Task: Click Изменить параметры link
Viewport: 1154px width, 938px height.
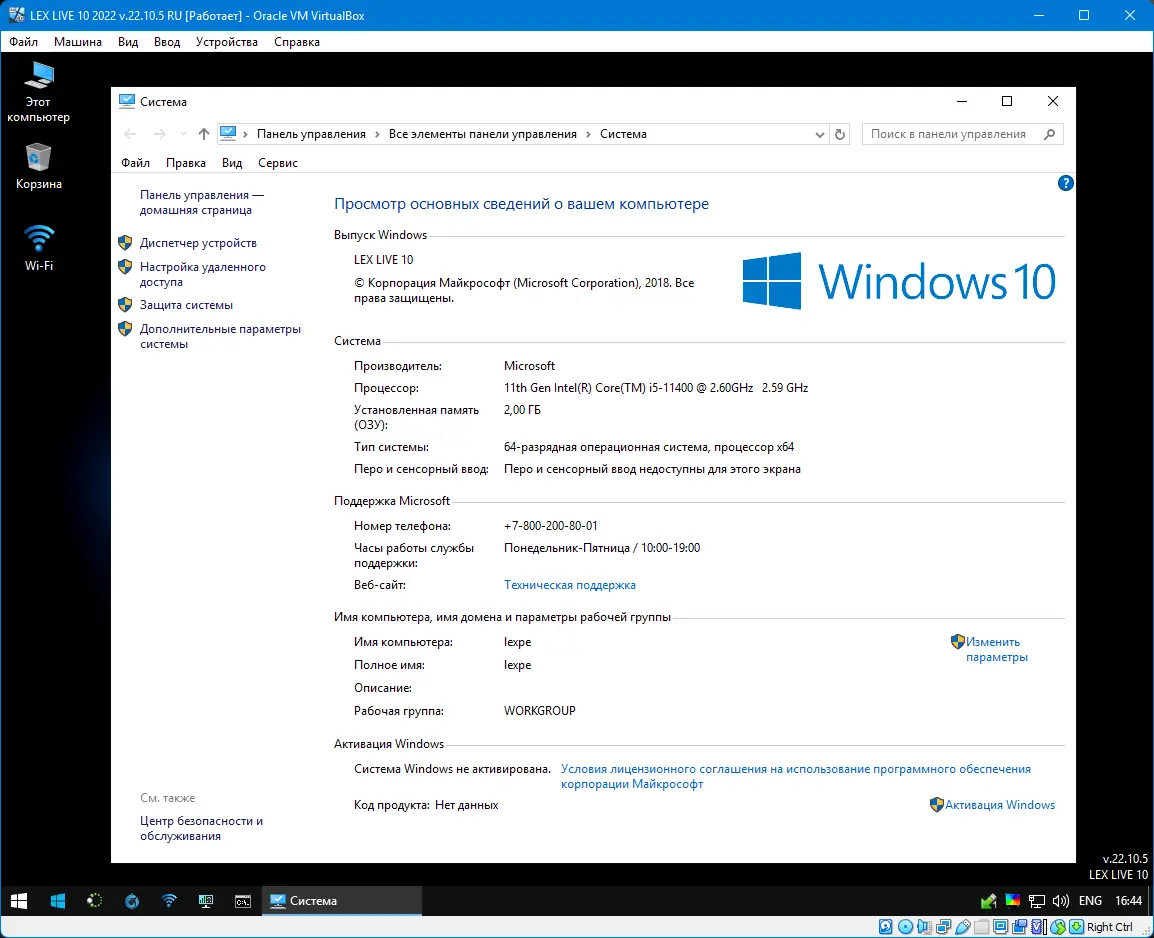Action: [x=997, y=650]
